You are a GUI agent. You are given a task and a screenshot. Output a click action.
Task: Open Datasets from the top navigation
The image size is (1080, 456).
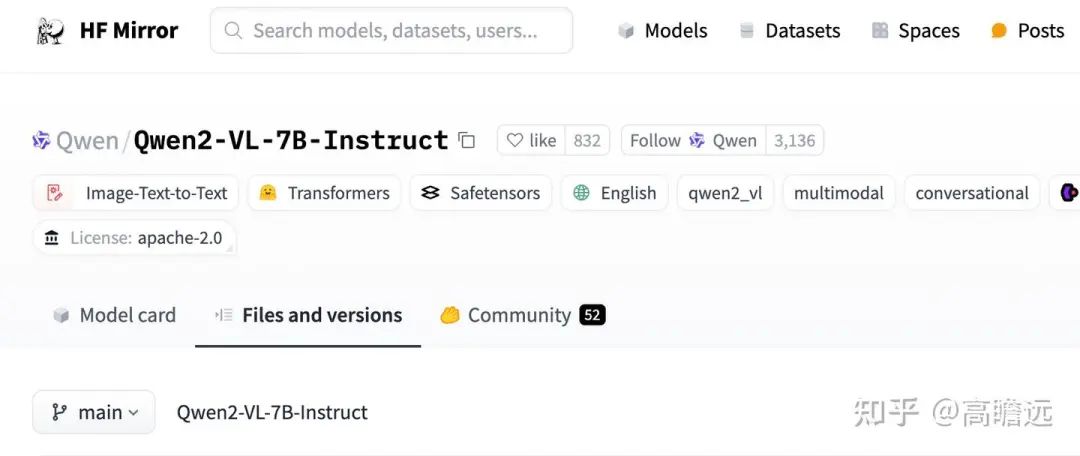[789, 30]
